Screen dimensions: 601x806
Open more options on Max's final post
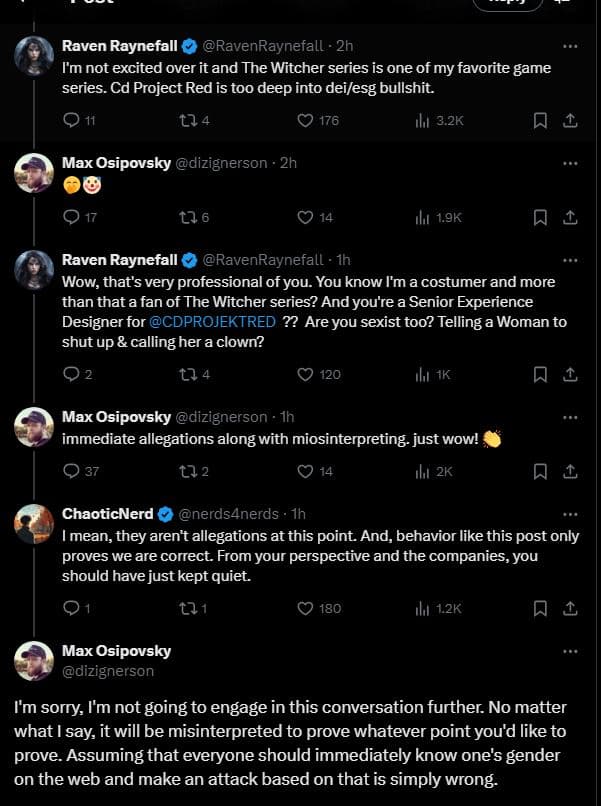[570, 651]
